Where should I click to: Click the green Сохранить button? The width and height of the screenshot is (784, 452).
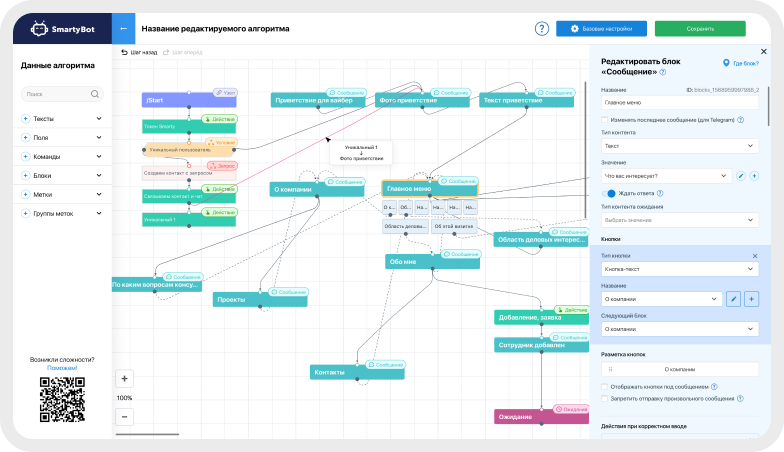700,28
